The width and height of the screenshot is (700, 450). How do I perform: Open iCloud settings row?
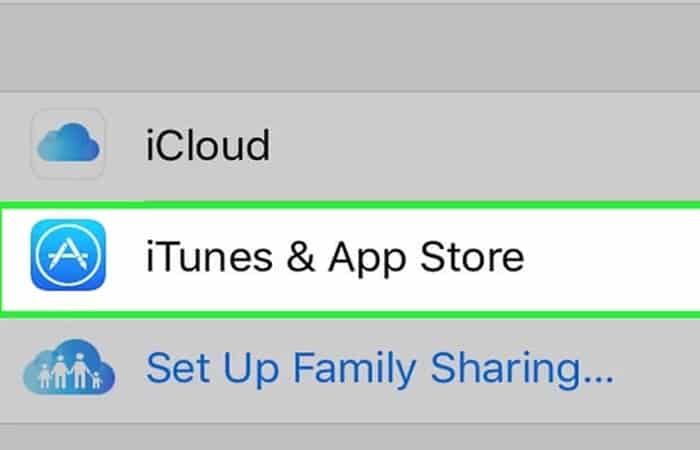point(350,146)
